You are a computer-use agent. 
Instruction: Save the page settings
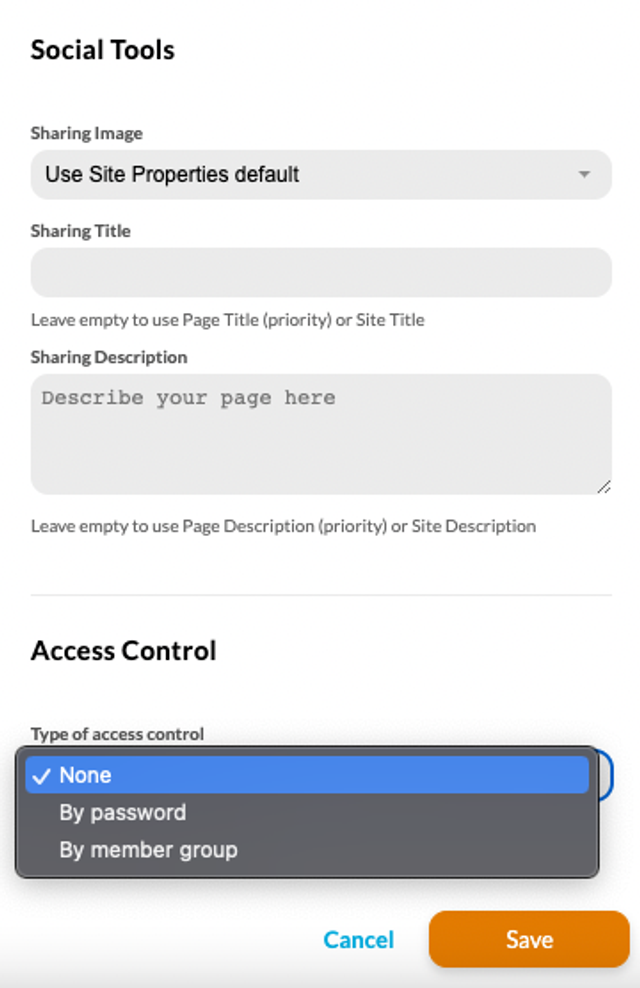(x=529, y=939)
